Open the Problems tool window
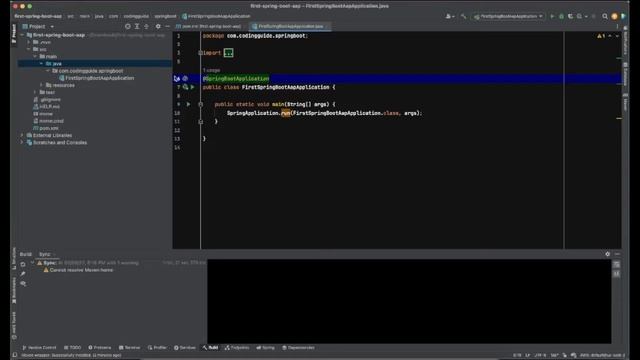 [x=100, y=348]
